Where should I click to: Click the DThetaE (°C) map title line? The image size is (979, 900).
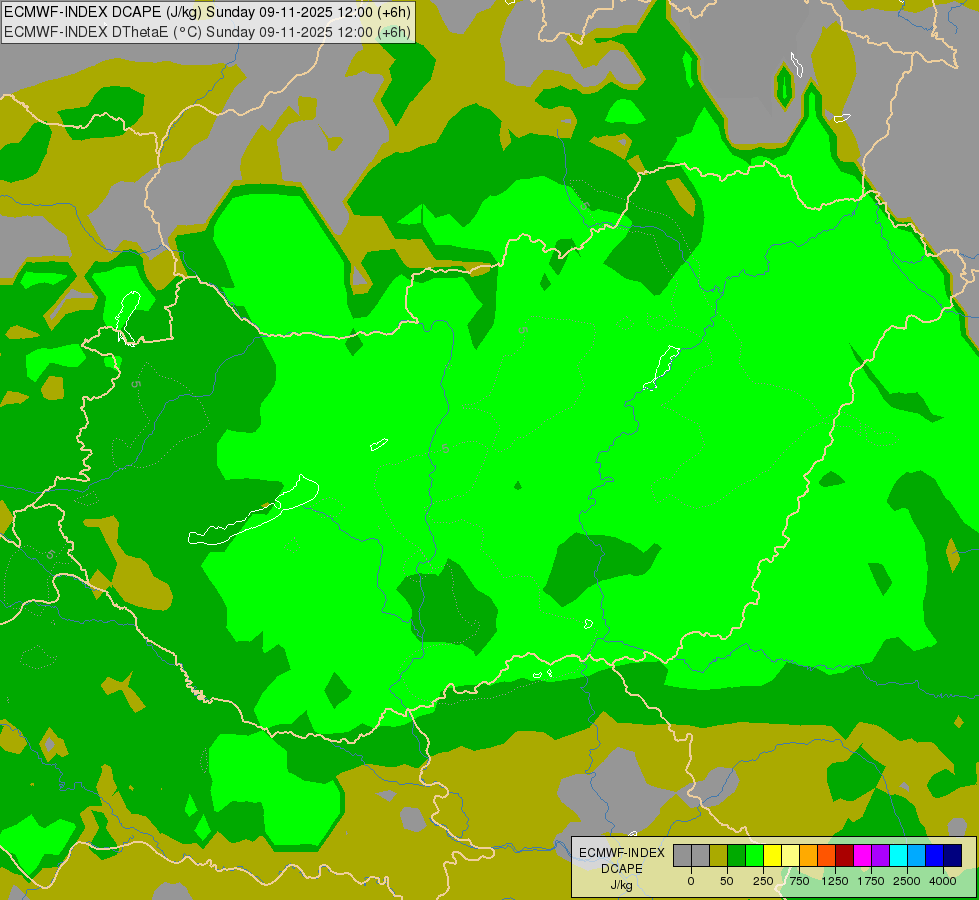coord(207,32)
